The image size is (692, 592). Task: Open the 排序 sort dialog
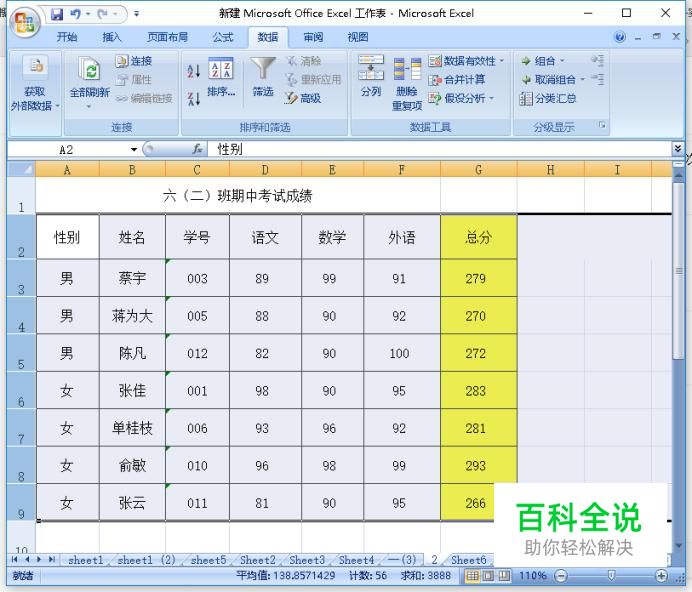point(221,76)
